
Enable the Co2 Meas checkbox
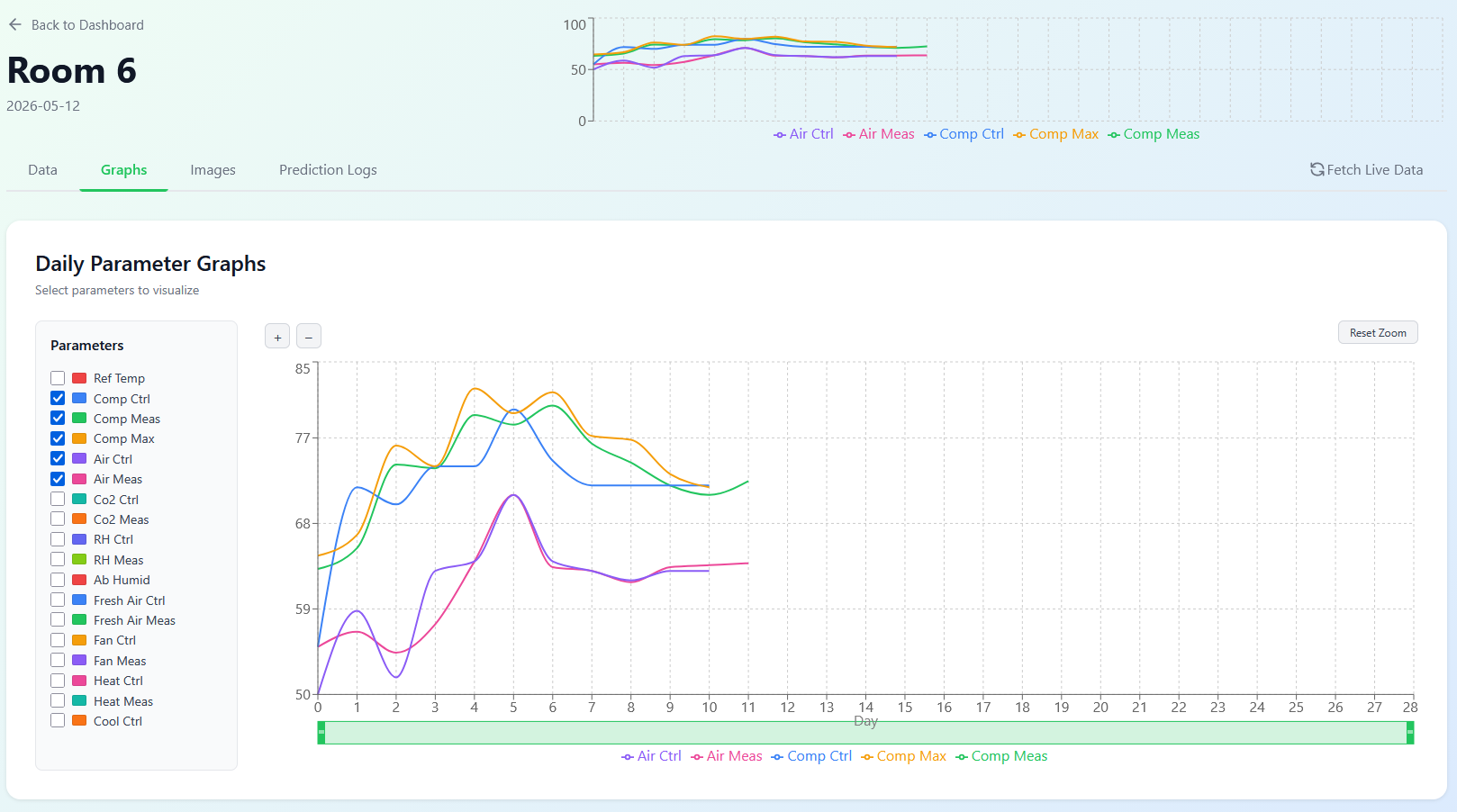58,519
